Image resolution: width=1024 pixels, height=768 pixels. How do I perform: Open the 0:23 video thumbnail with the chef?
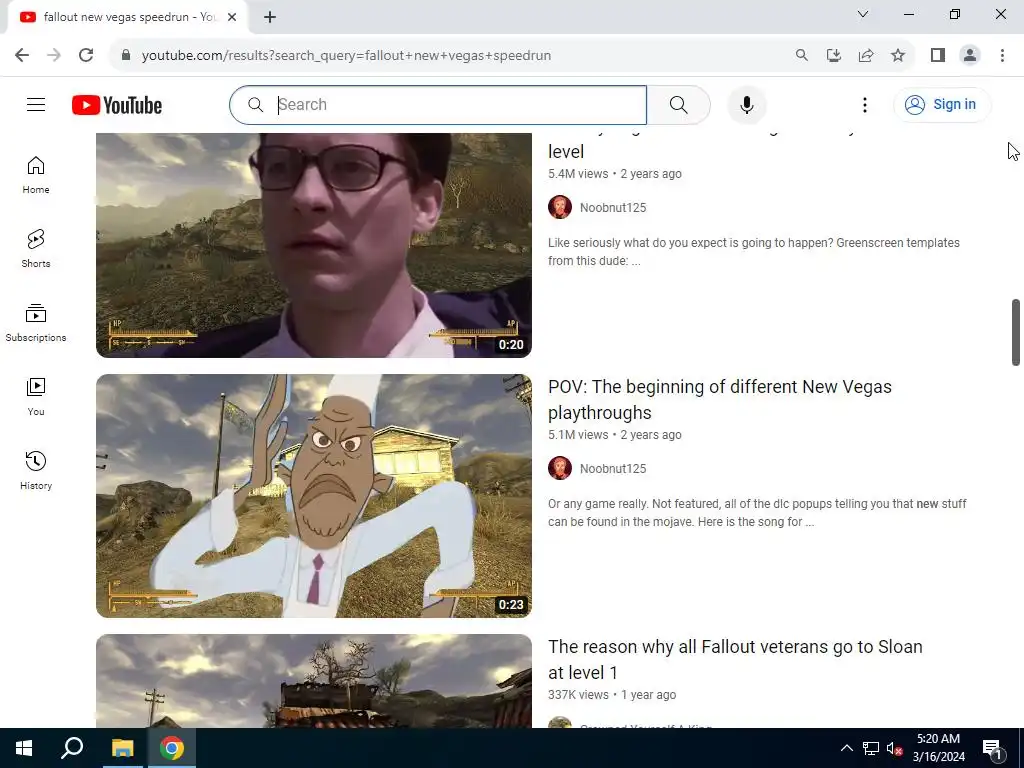313,496
